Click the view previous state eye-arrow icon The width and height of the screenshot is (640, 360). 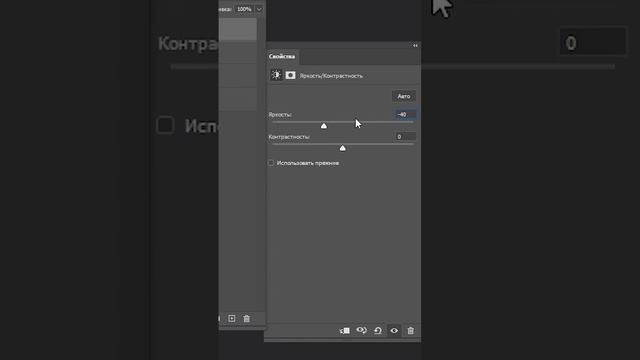(x=361, y=331)
